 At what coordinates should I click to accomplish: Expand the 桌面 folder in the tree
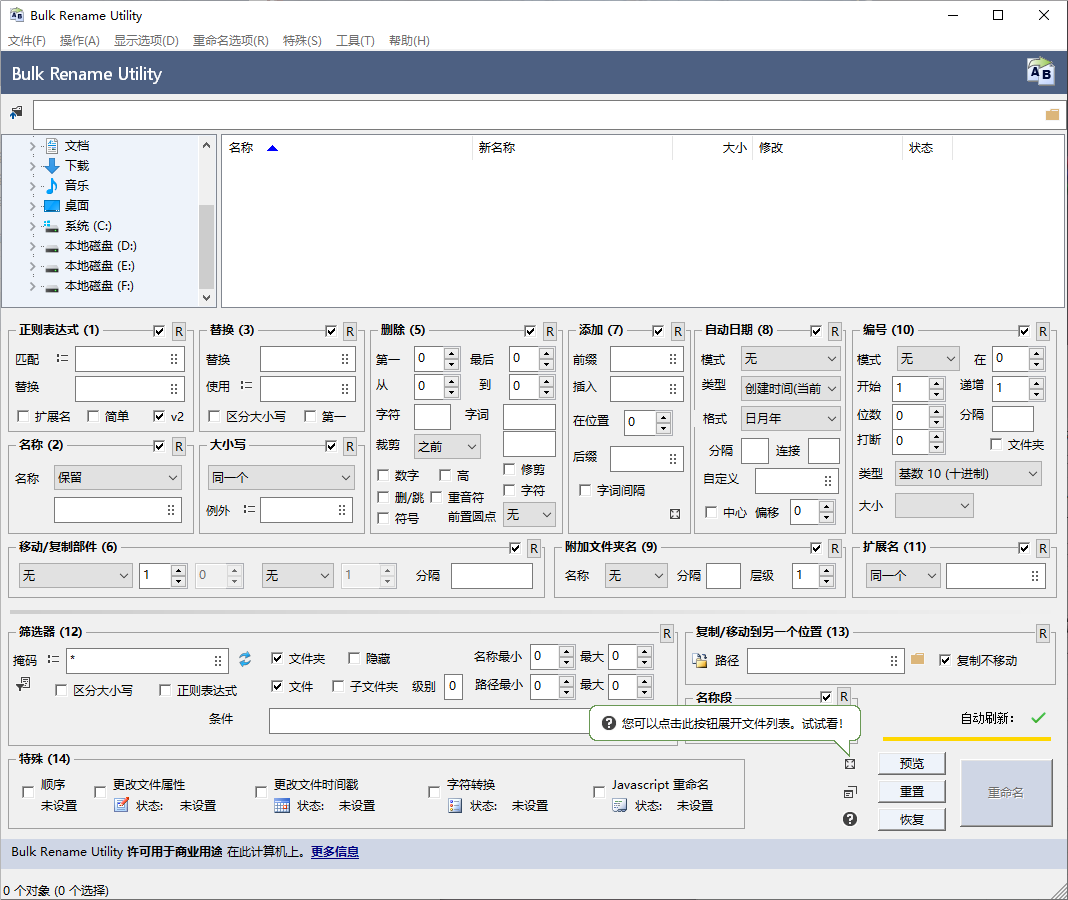click(x=32, y=206)
